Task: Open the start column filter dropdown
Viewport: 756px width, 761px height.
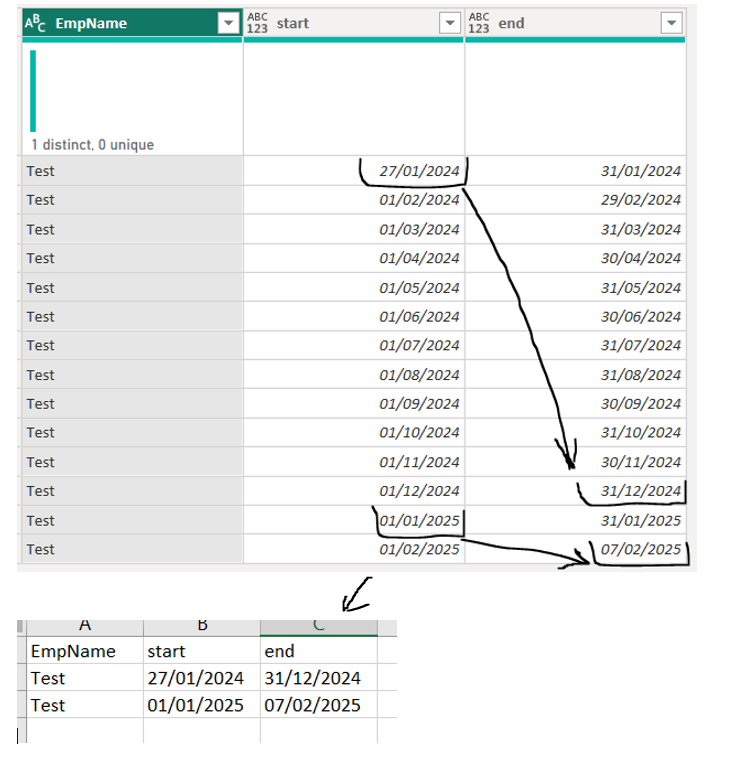Action: click(x=450, y=23)
